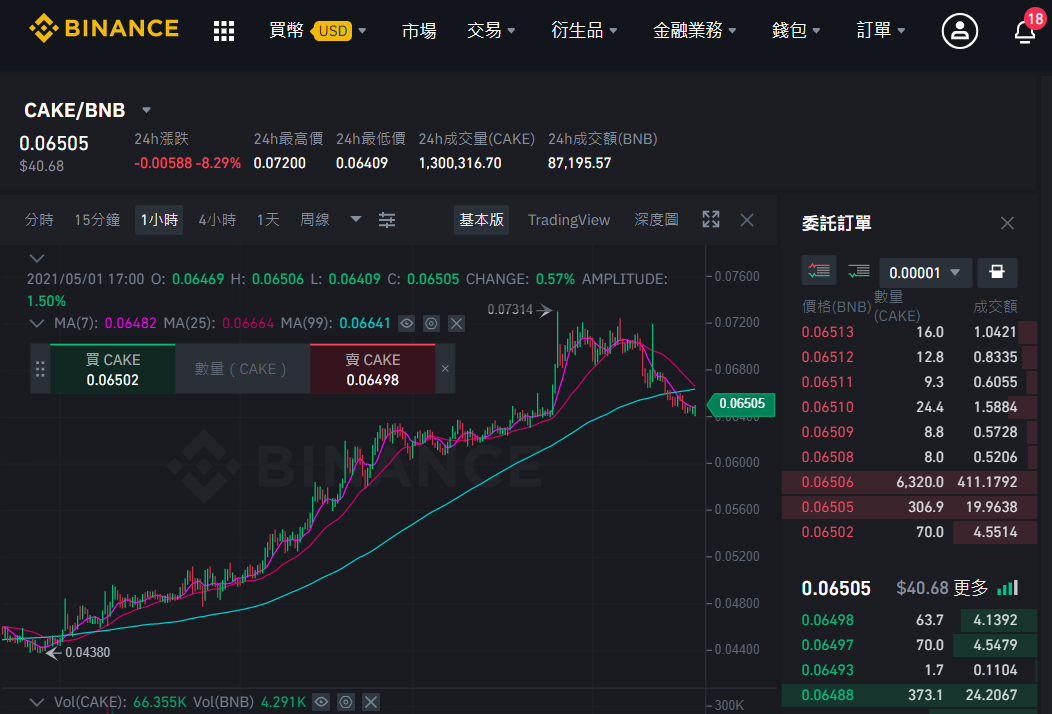This screenshot has height=714, width=1052.
Task: Open 金融業務 dropdown menu
Action: pos(694,30)
